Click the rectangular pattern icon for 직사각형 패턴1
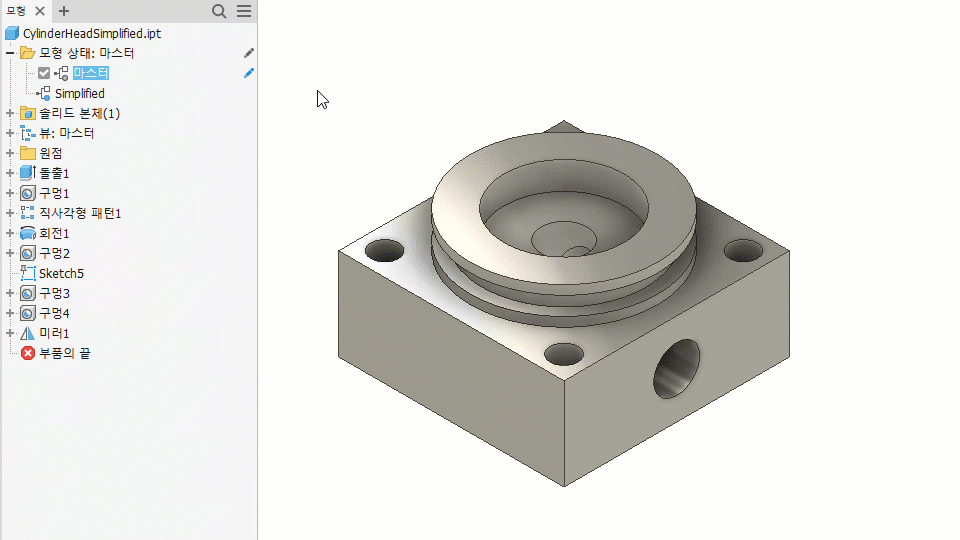Image resolution: width=960 pixels, height=540 pixels. click(x=28, y=213)
